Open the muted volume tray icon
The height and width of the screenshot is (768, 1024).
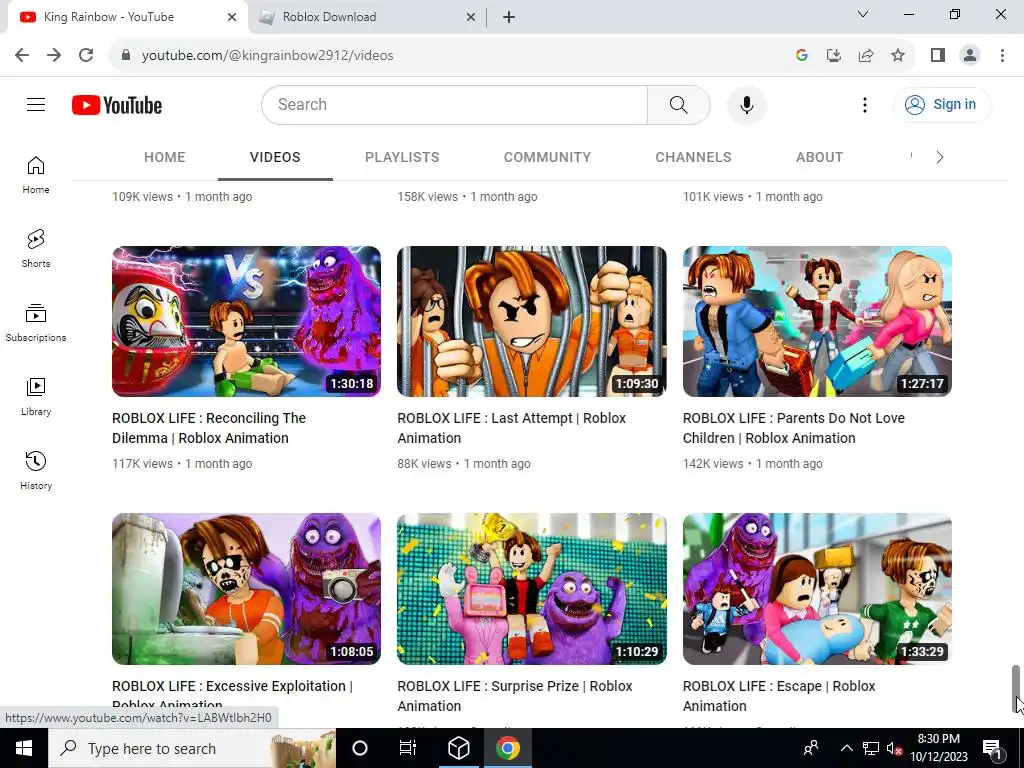coord(894,748)
